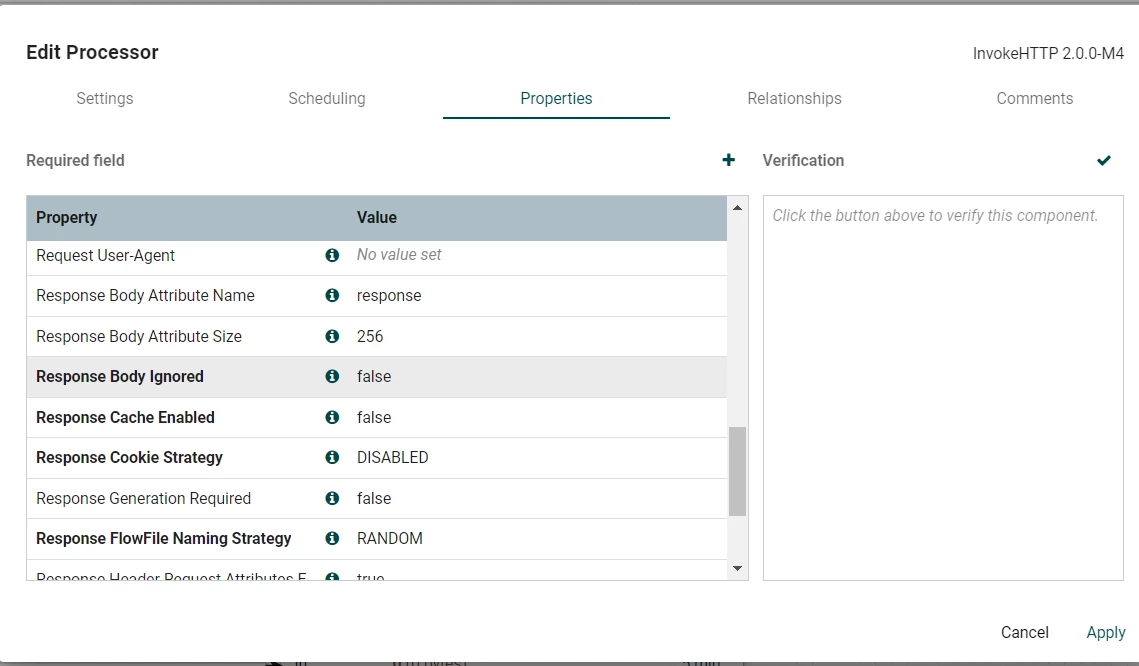Screen dimensions: 1139x666
Task: Select the Response Body Ignored property name
Action: (120, 376)
